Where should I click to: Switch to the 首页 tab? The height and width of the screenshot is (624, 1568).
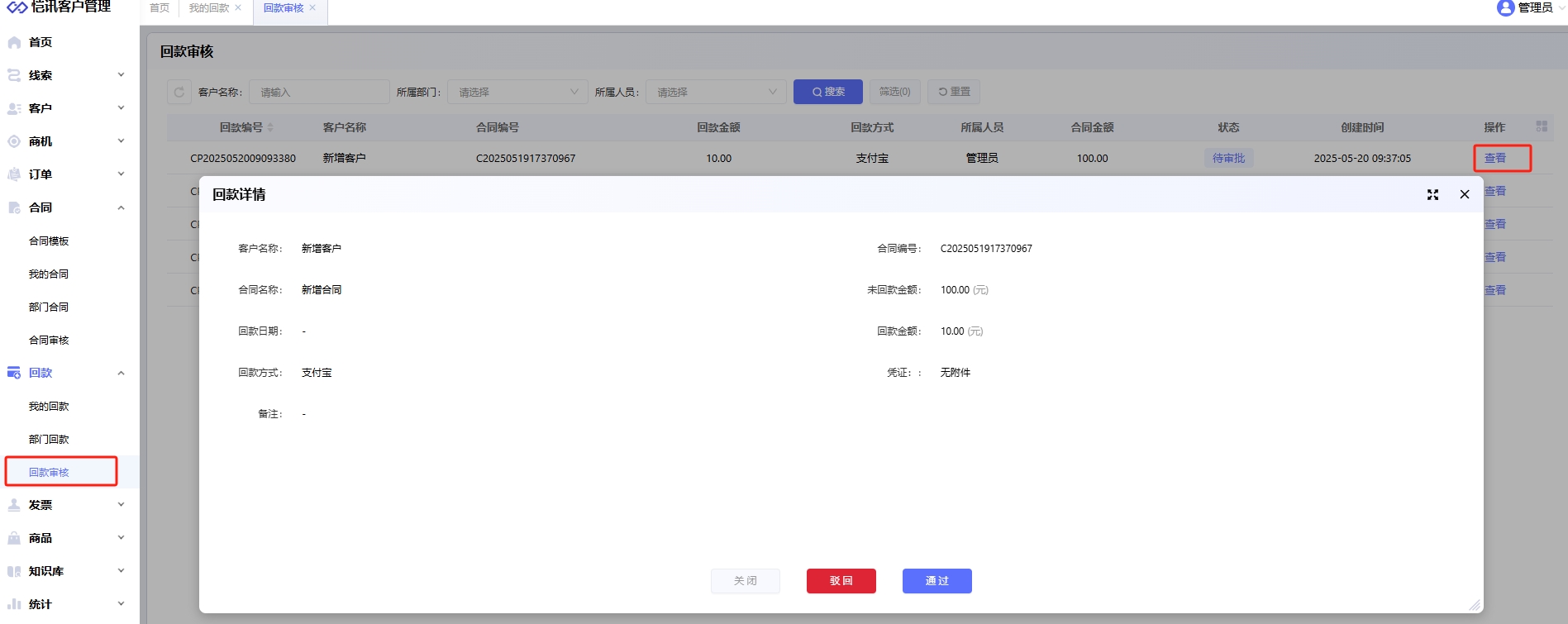pos(160,7)
